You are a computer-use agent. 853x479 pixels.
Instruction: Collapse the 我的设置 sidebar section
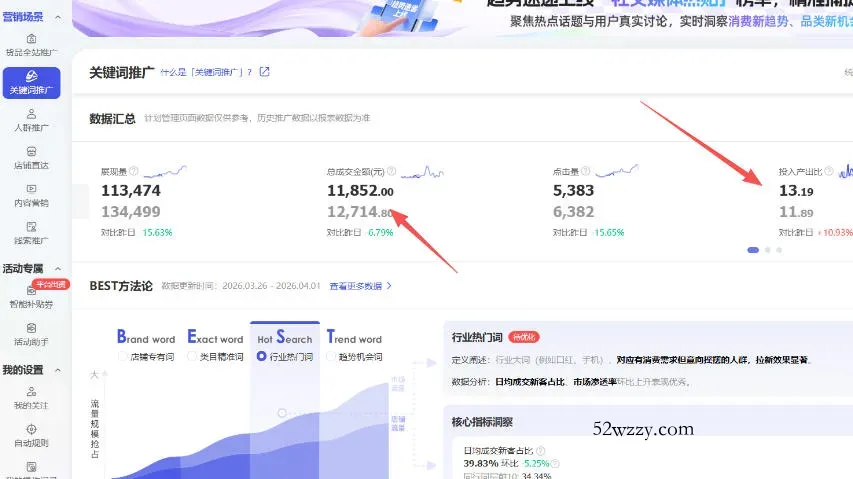[58, 370]
